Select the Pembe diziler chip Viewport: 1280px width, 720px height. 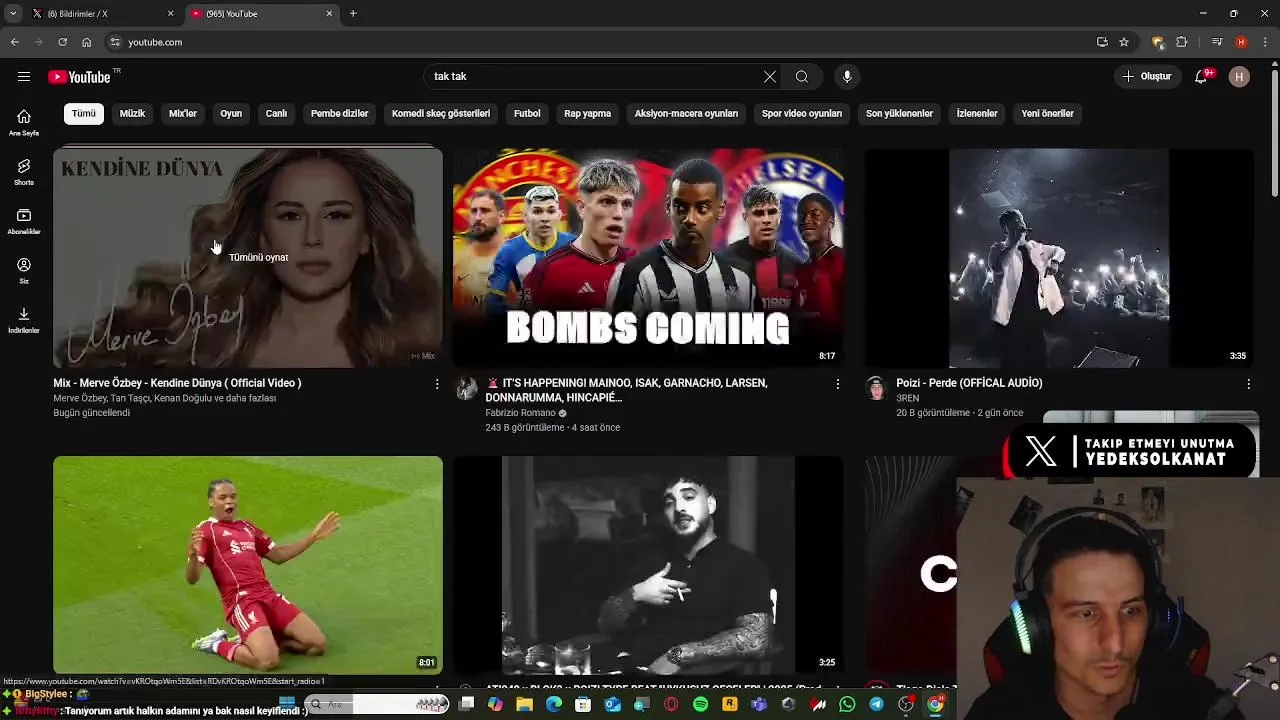[x=339, y=113]
